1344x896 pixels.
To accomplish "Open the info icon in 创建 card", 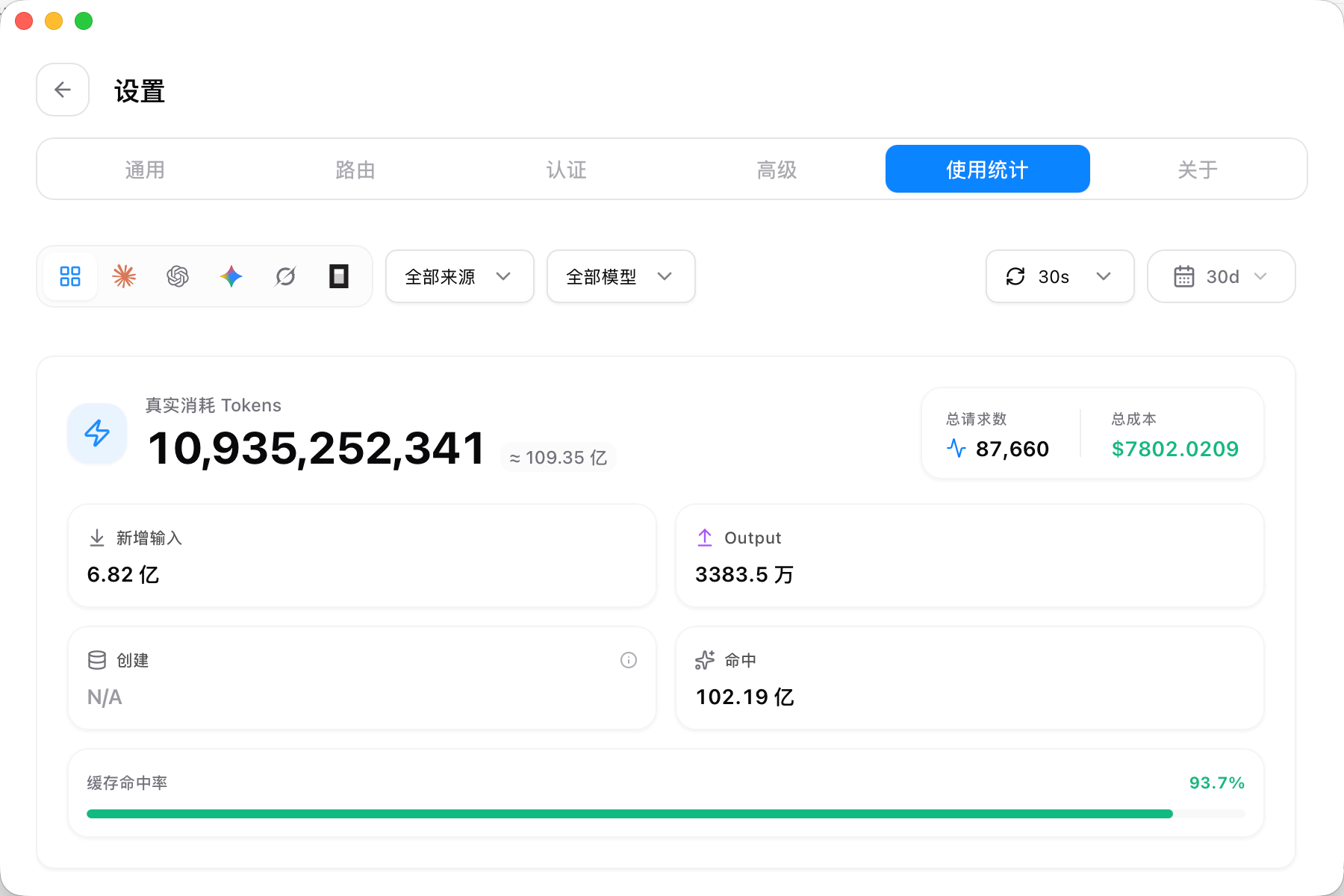I will click(x=629, y=660).
